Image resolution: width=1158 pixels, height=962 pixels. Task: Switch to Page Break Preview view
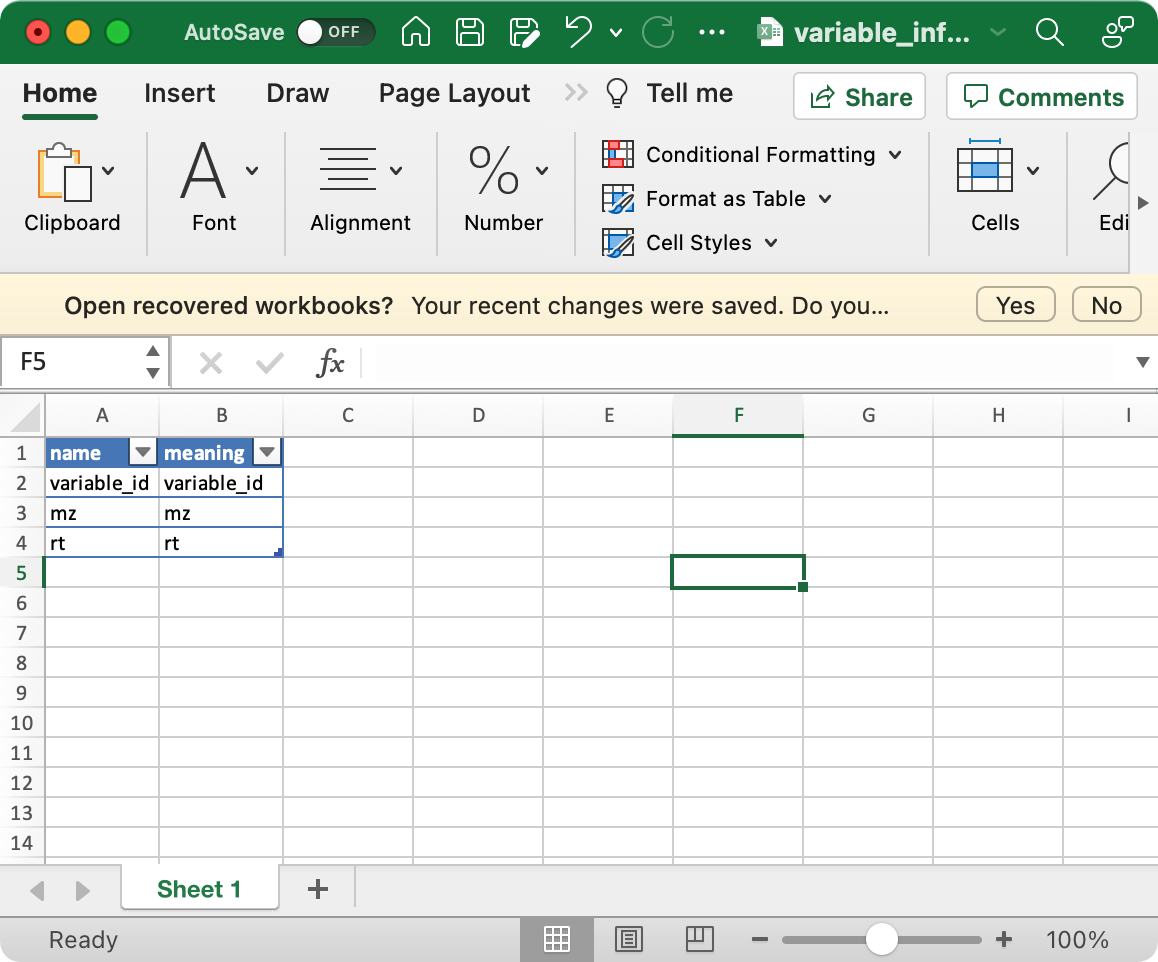pos(700,939)
